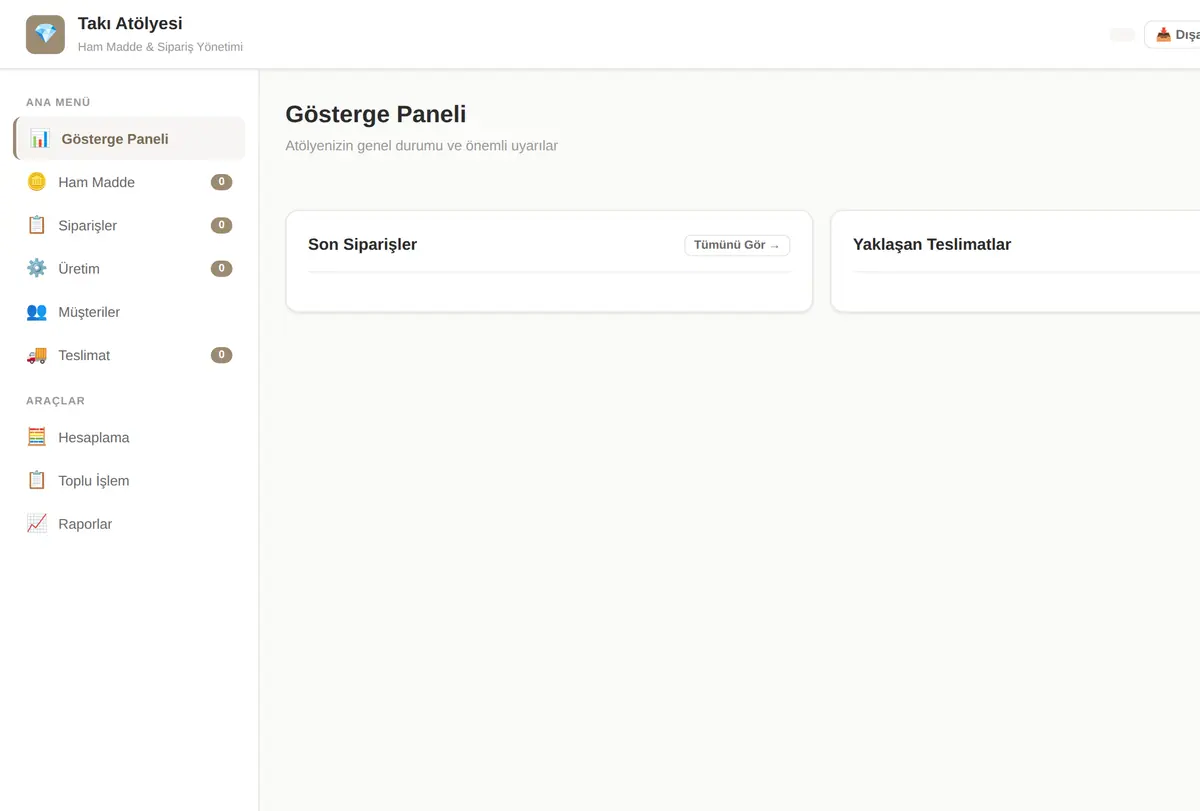
Task: Click the Takı Atölyesi app title
Action: point(130,24)
